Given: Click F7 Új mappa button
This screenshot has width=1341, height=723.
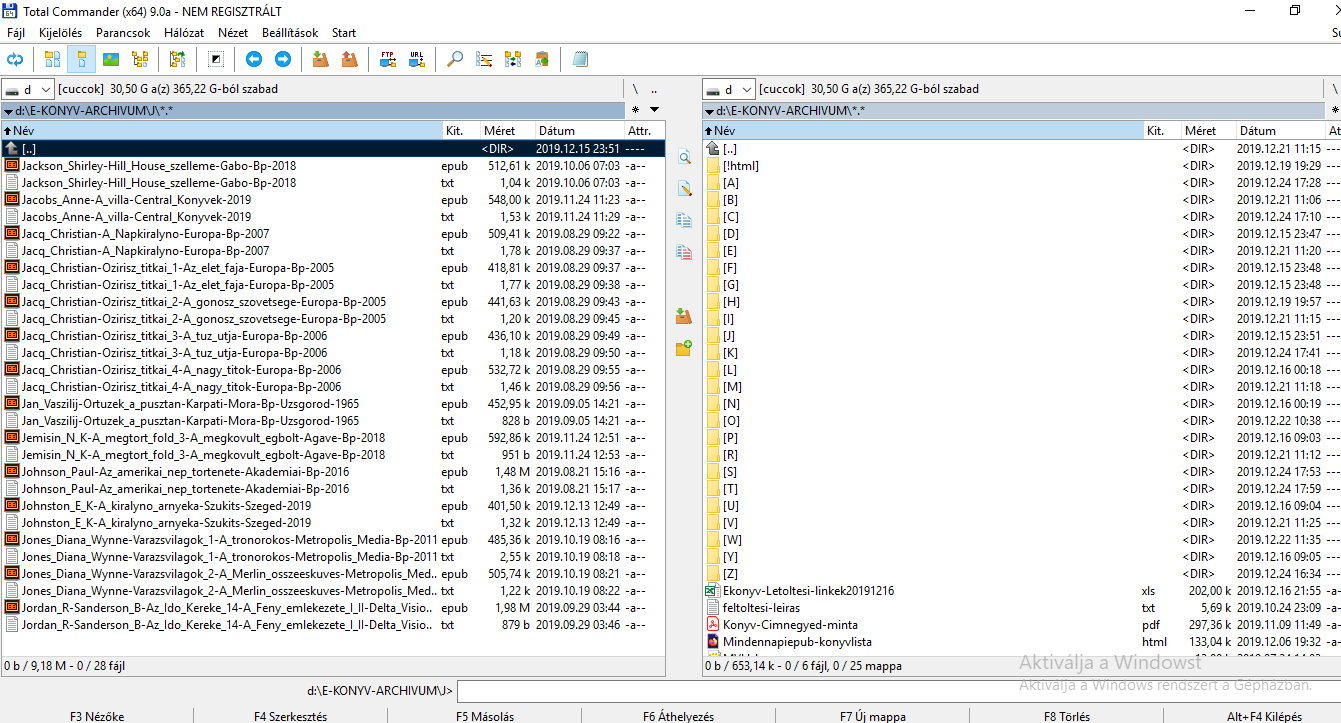Looking at the screenshot, I should (872, 716).
